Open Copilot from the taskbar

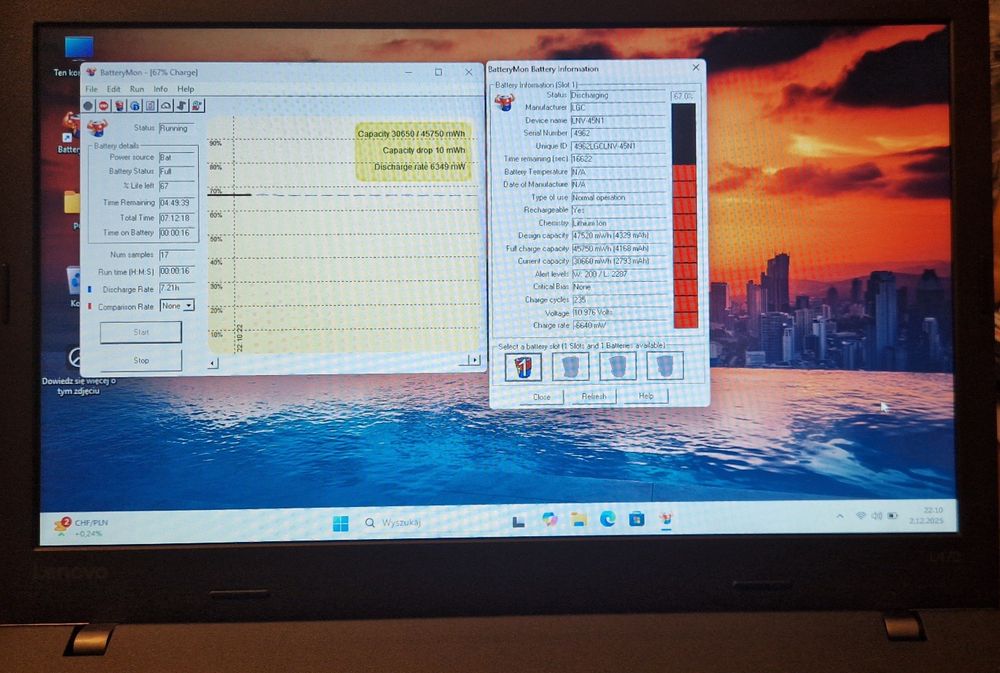tap(549, 520)
